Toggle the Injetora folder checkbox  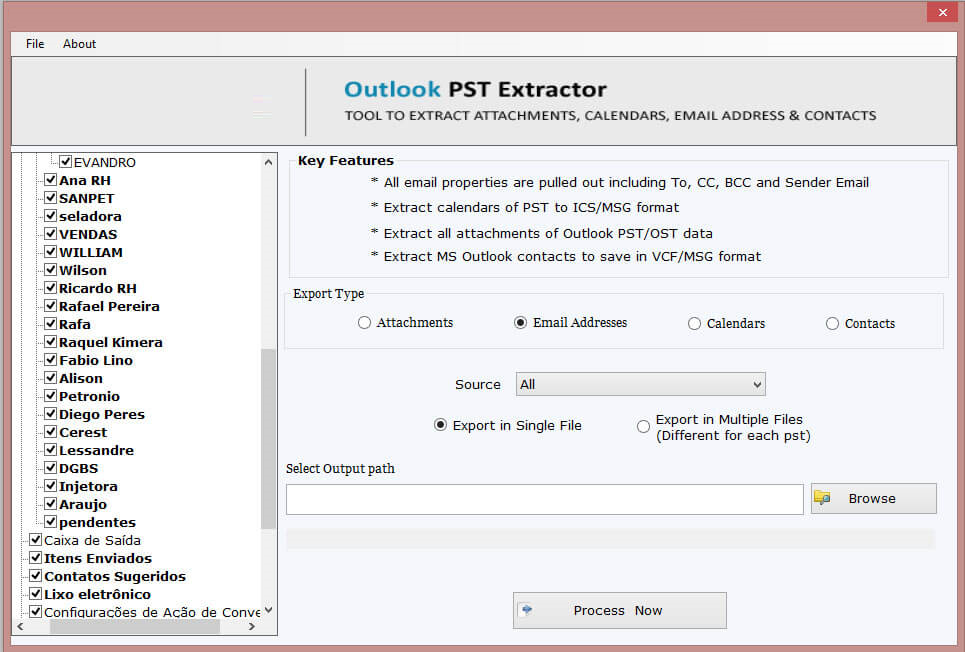coord(51,485)
